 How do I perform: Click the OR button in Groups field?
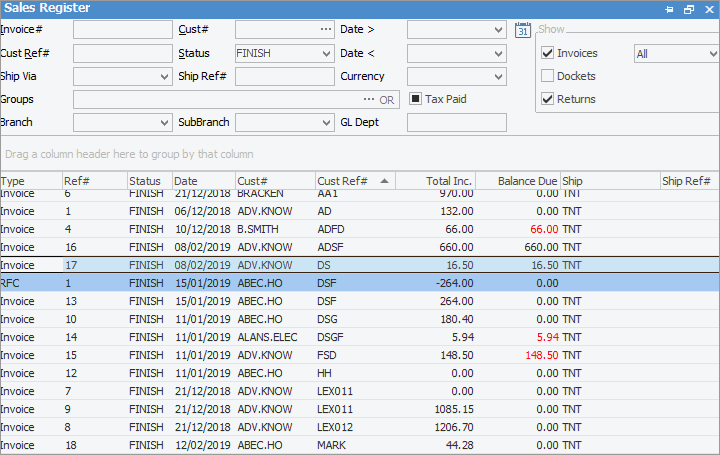[387, 100]
